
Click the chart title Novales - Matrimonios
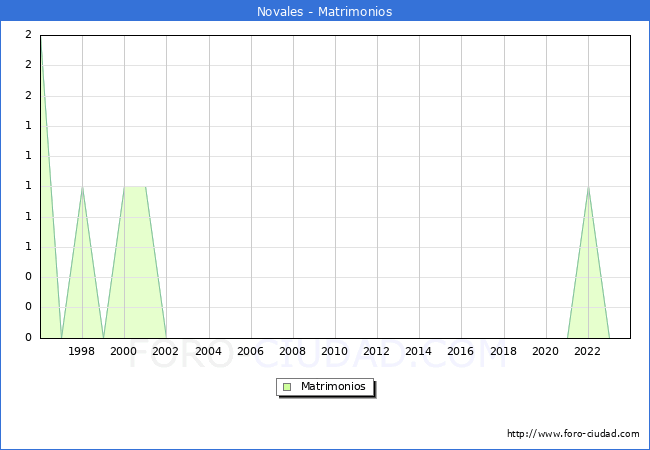click(x=325, y=12)
